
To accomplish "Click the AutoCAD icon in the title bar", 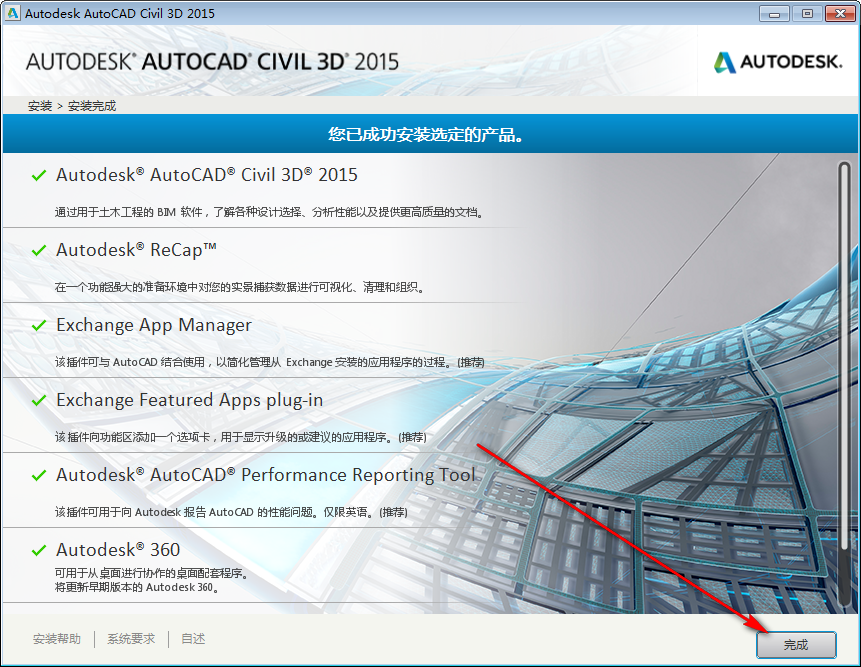I will [13, 13].
